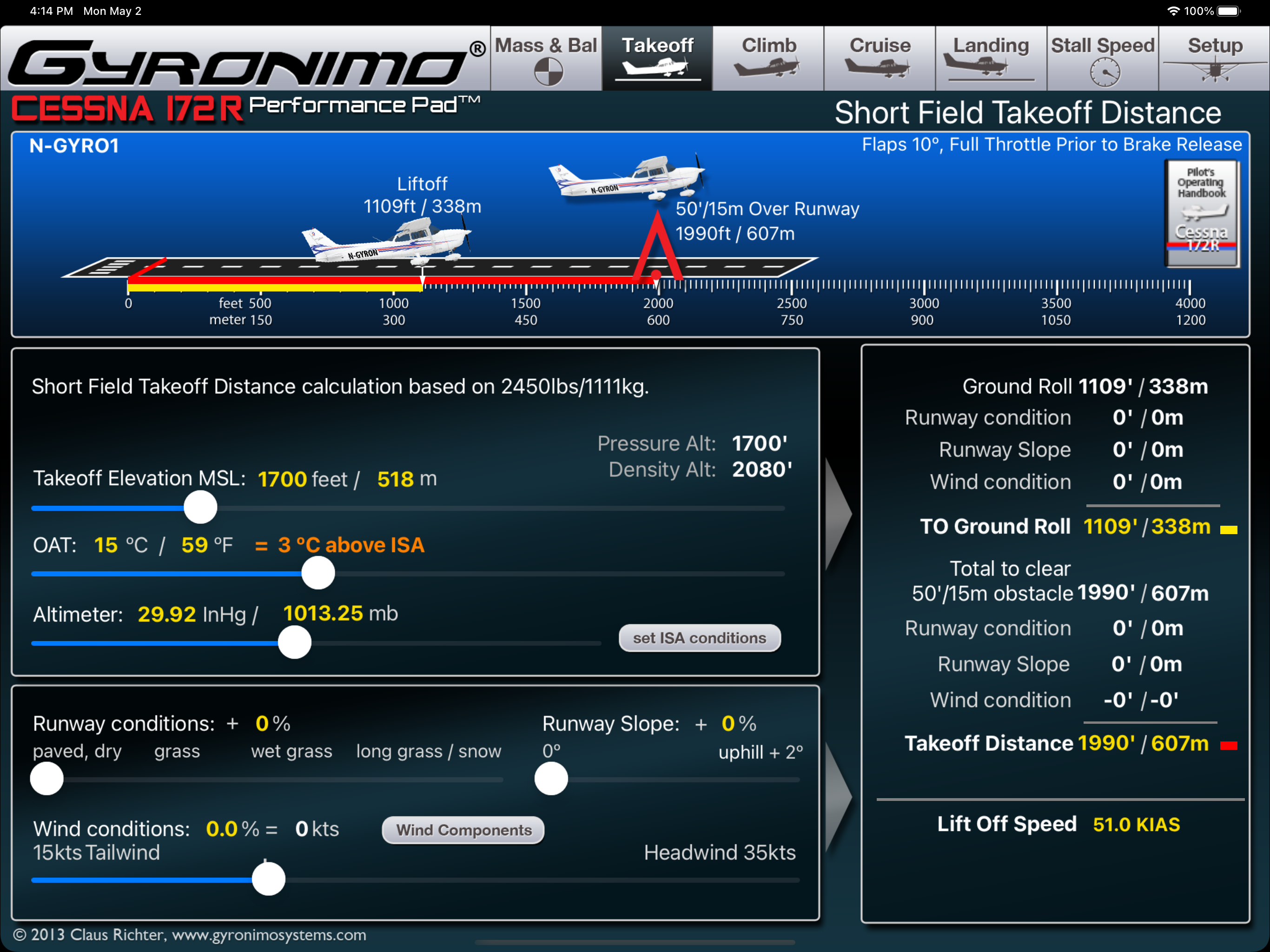Open the Stall Speed tab

tap(1102, 59)
